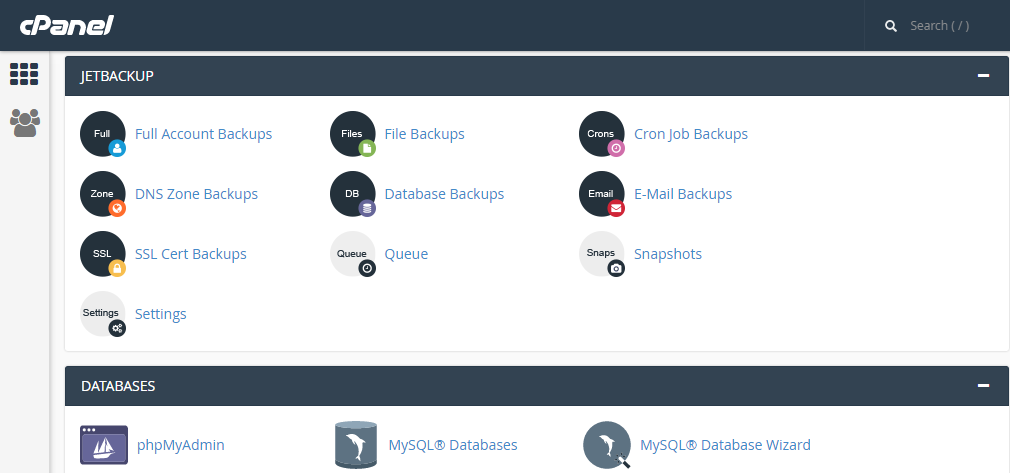Screen dimensions: 1010x473
Task: Open the Queue link
Action: click(x=406, y=254)
